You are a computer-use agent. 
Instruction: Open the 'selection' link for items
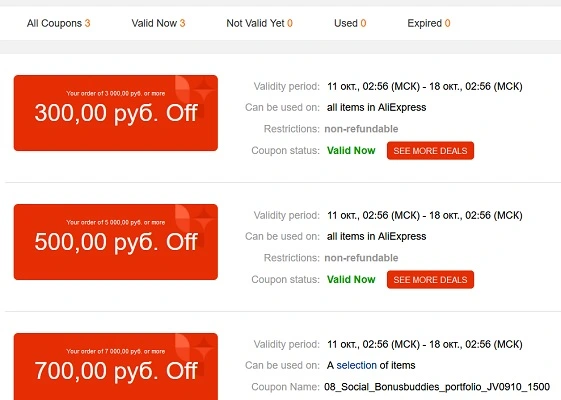click(356, 365)
